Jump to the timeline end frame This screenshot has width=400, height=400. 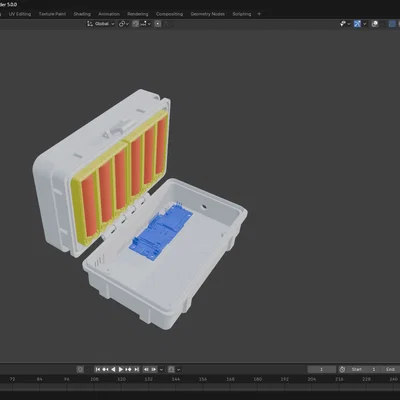click(x=136, y=369)
